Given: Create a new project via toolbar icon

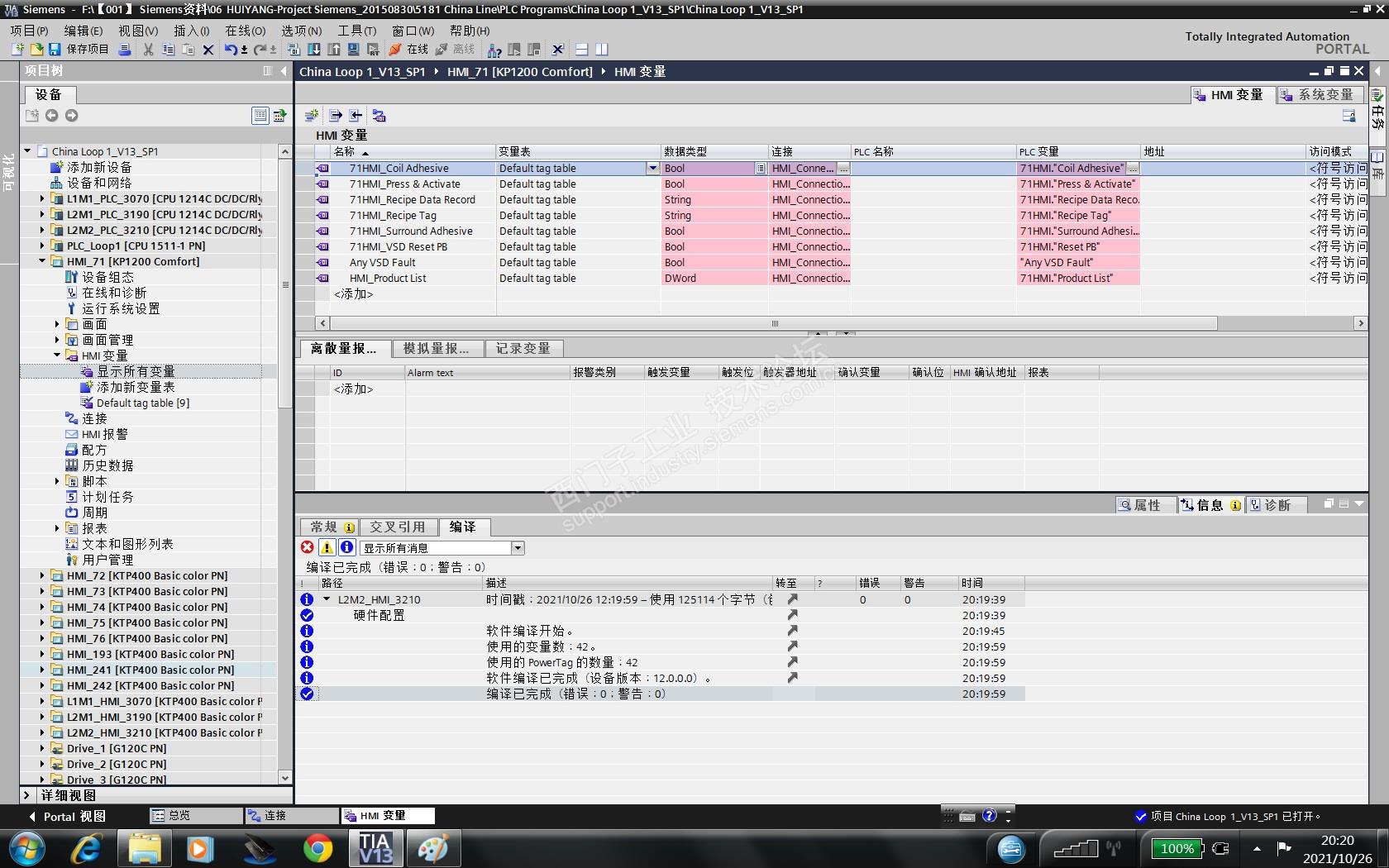Looking at the screenshot, I should click(x=17, y=50).
